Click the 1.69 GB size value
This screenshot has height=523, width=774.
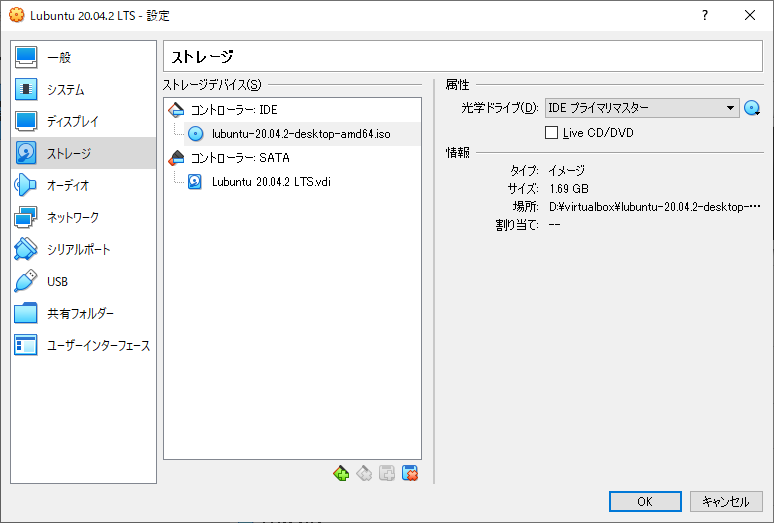click(569, 189)
